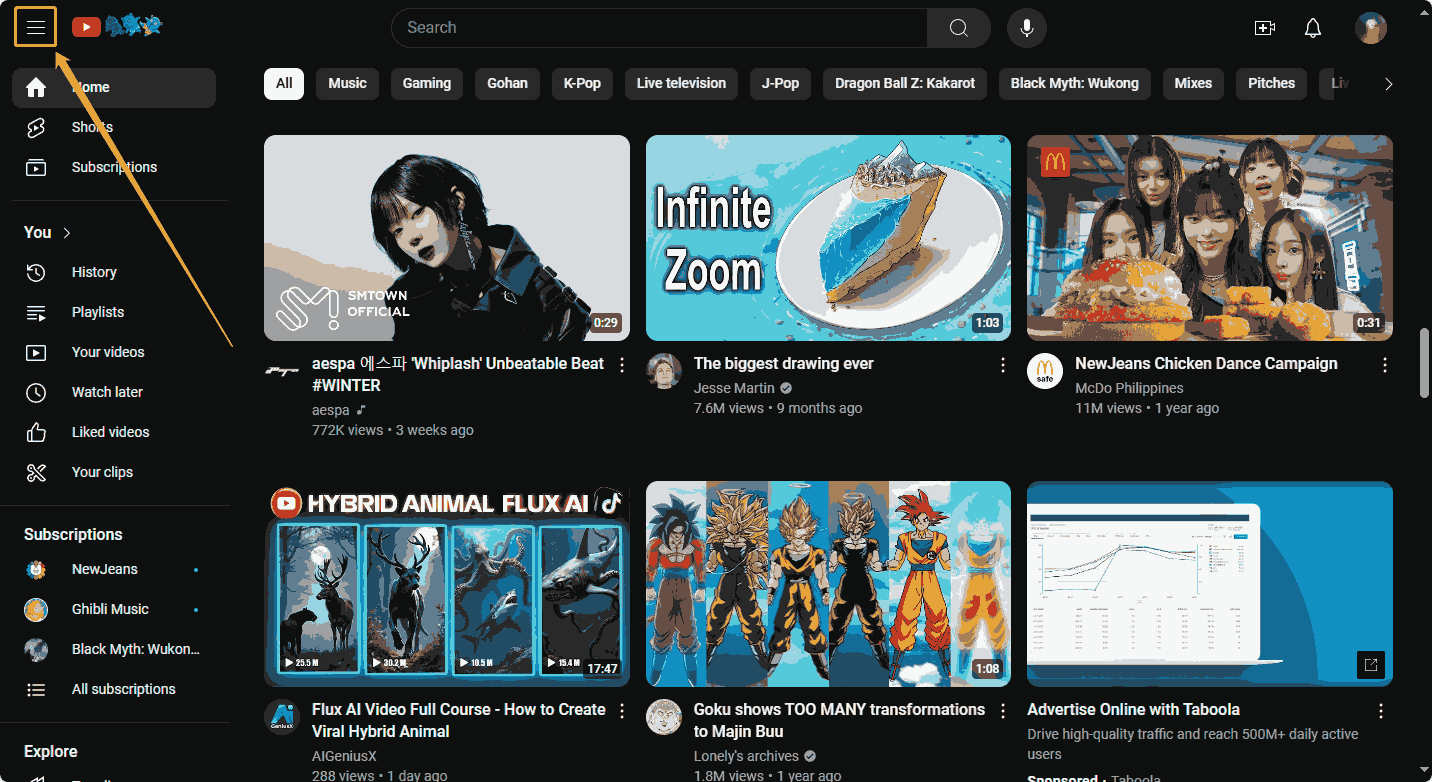
Task: Open options for Goku transformations video
Action: 1003,711
